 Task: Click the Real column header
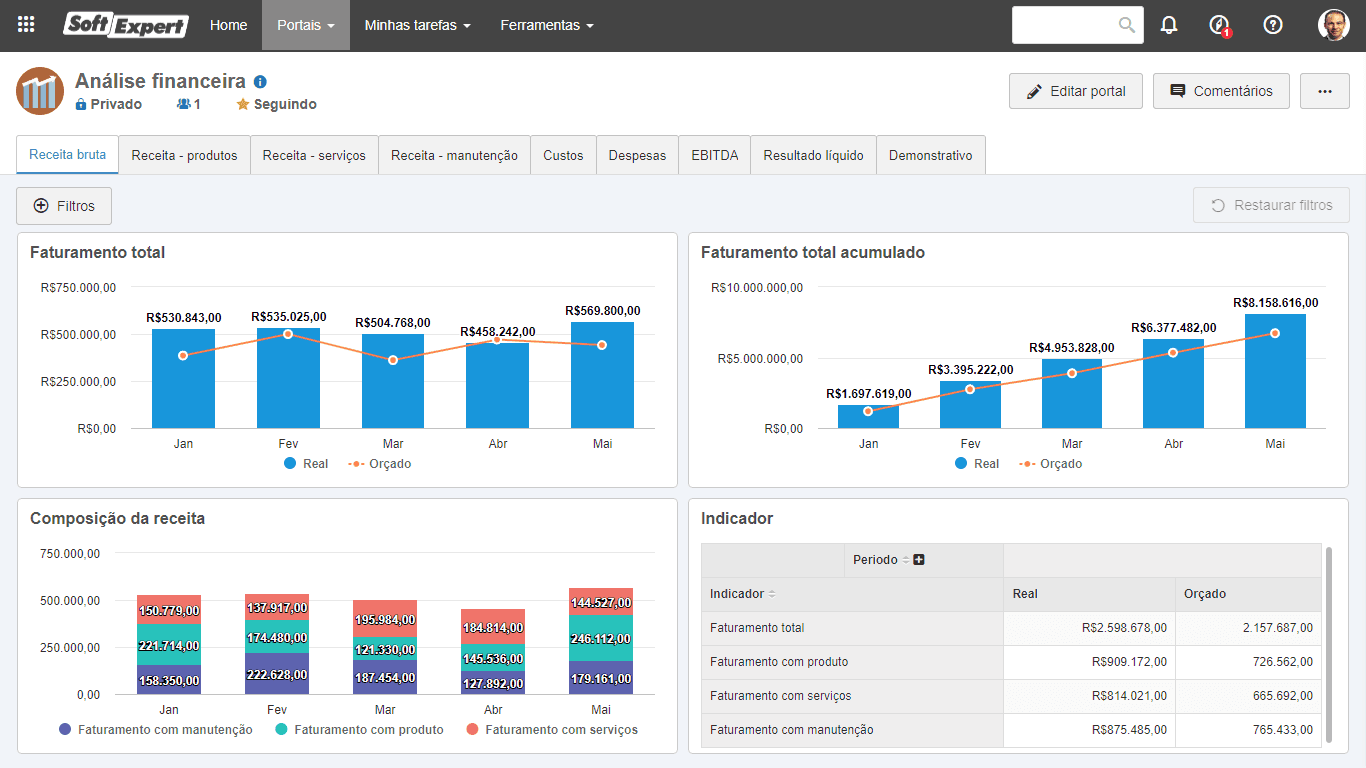click(x=1089, y=594)
